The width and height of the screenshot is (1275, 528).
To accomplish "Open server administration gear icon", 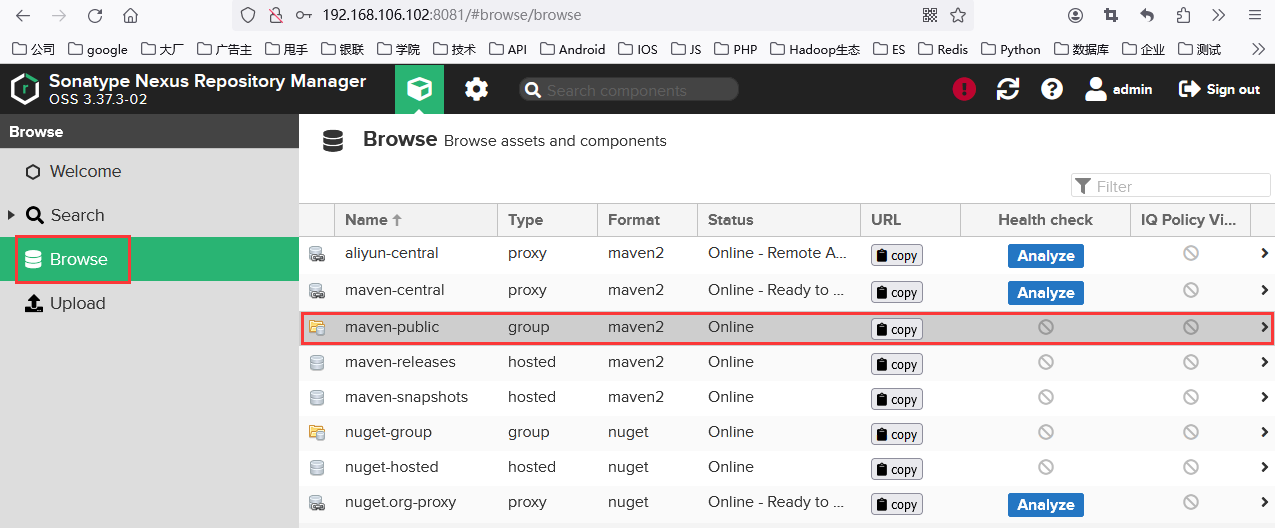I will [x=476, y=89].
